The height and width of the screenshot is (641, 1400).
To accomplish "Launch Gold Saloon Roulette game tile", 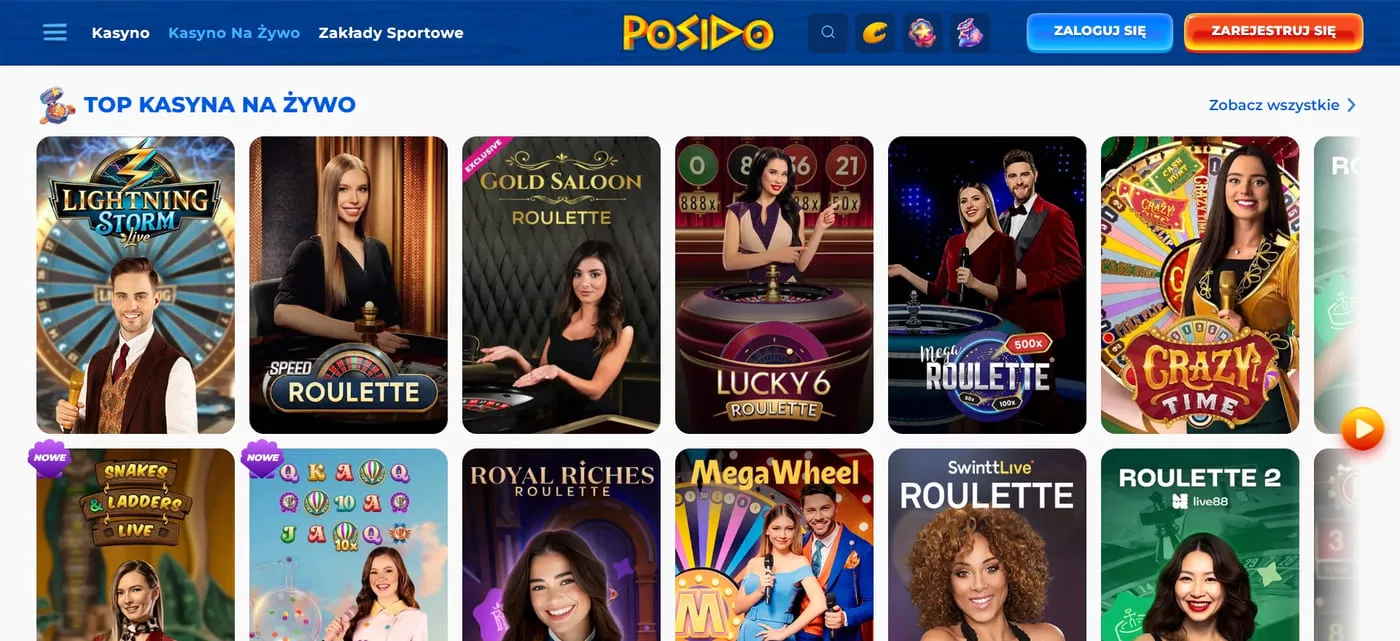I will (x=561, y=285).
